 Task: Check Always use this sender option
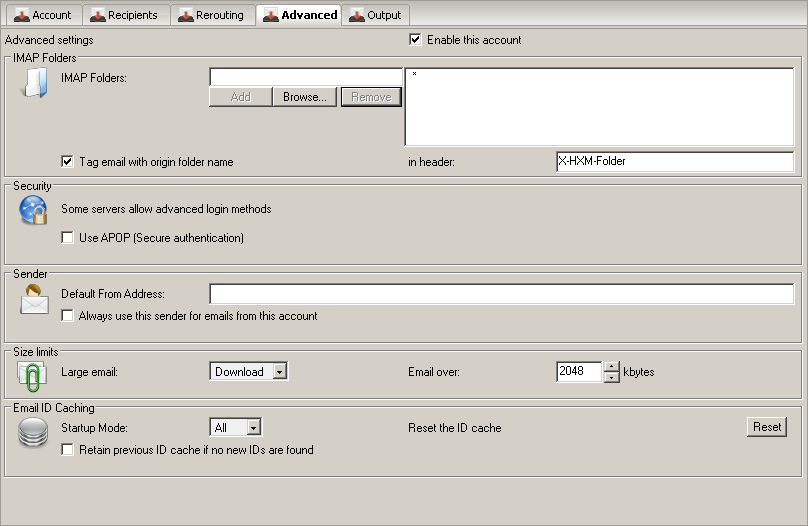[x=67, y=316]
